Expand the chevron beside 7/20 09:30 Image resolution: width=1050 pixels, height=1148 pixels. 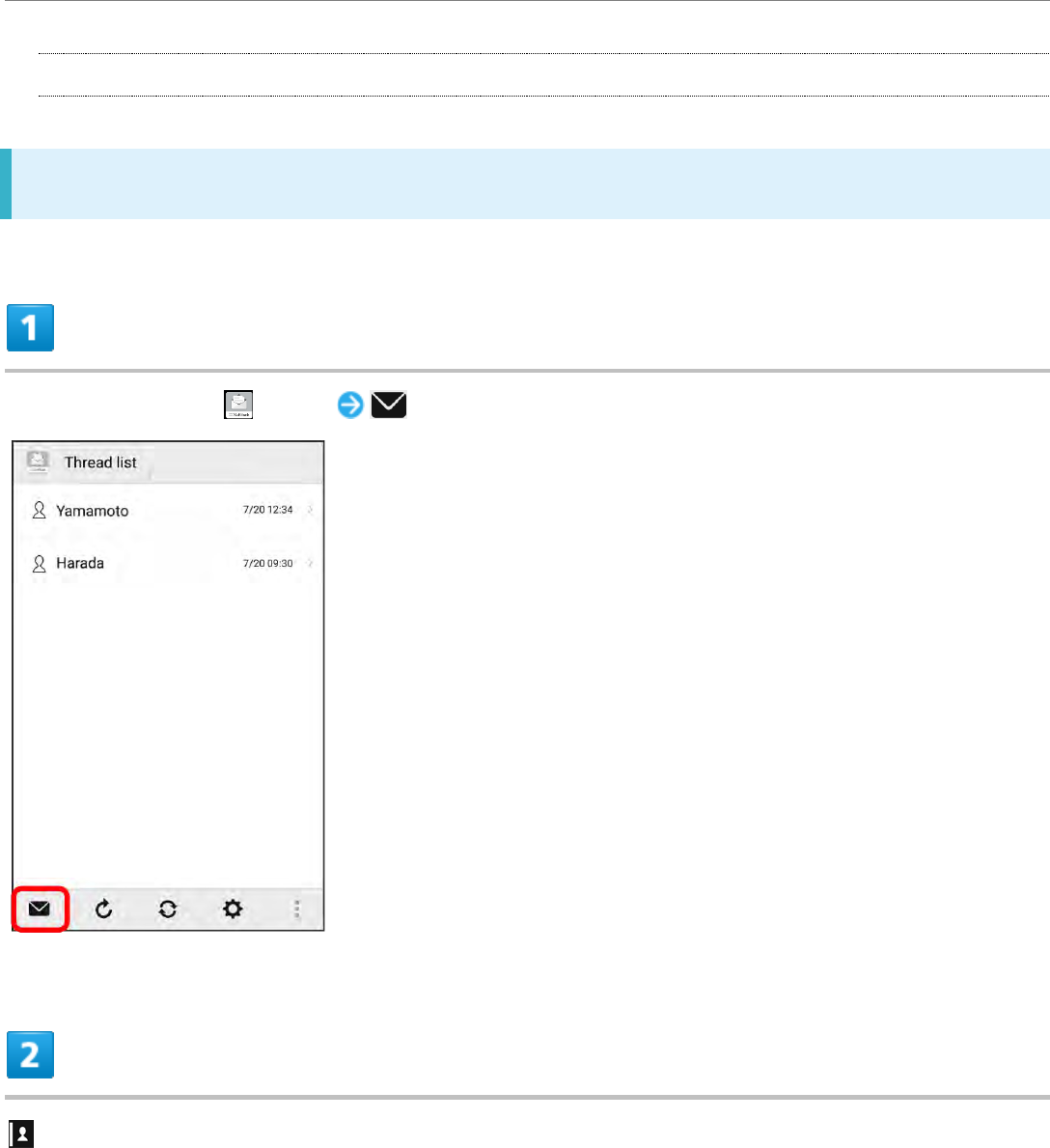click(310, 563)
